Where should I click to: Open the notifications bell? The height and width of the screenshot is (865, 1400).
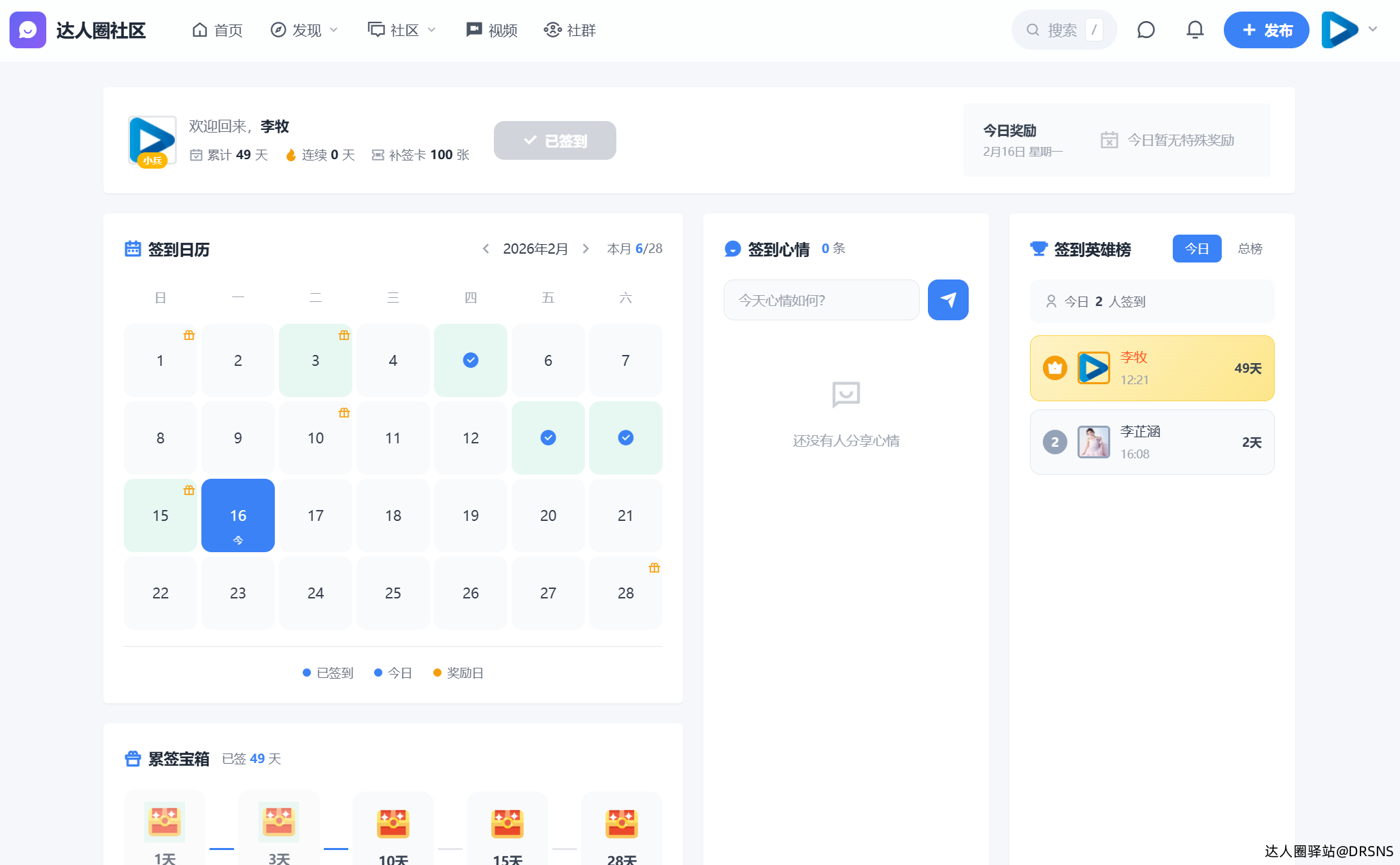[1195, 30]
